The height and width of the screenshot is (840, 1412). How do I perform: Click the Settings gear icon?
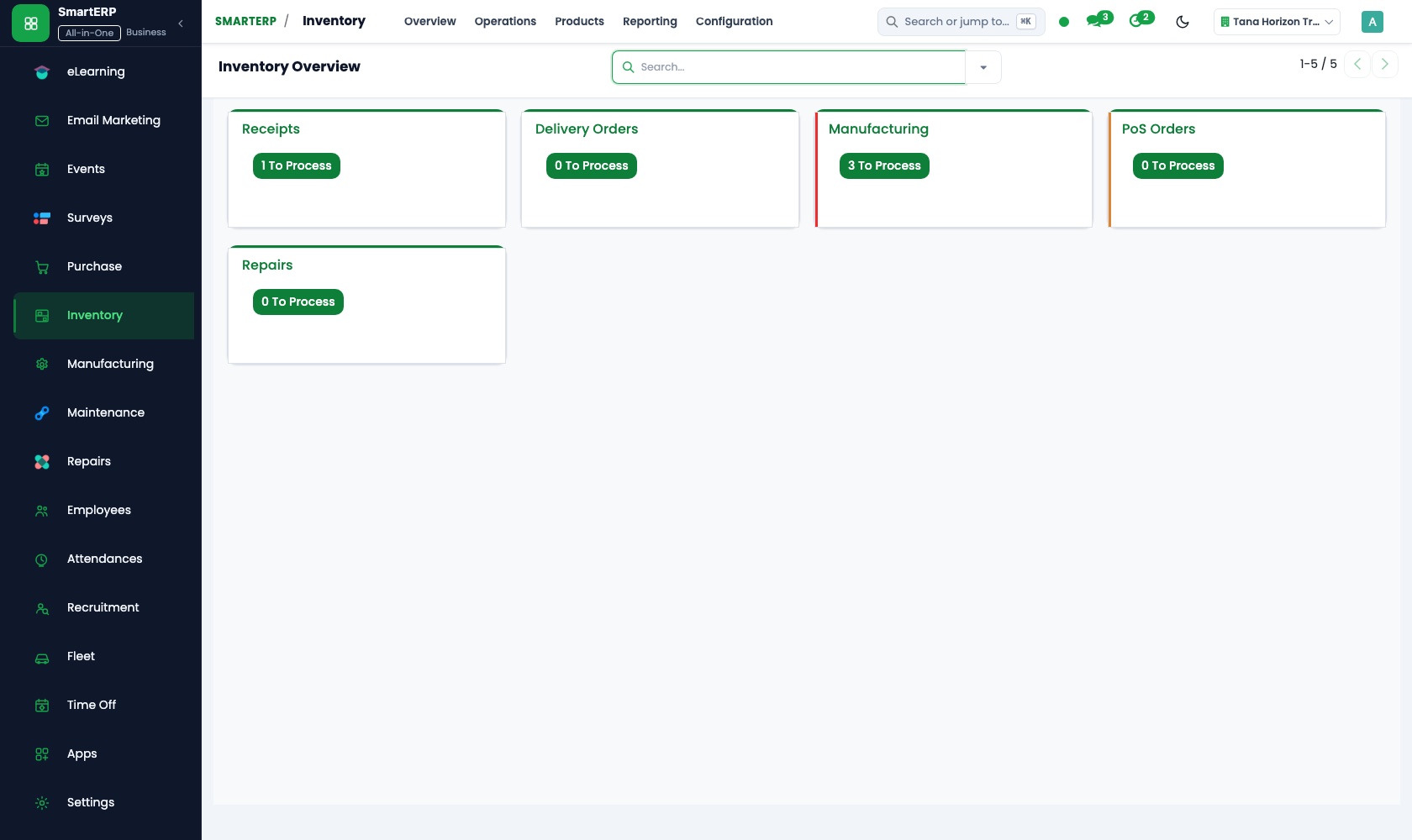pos(42,803)
